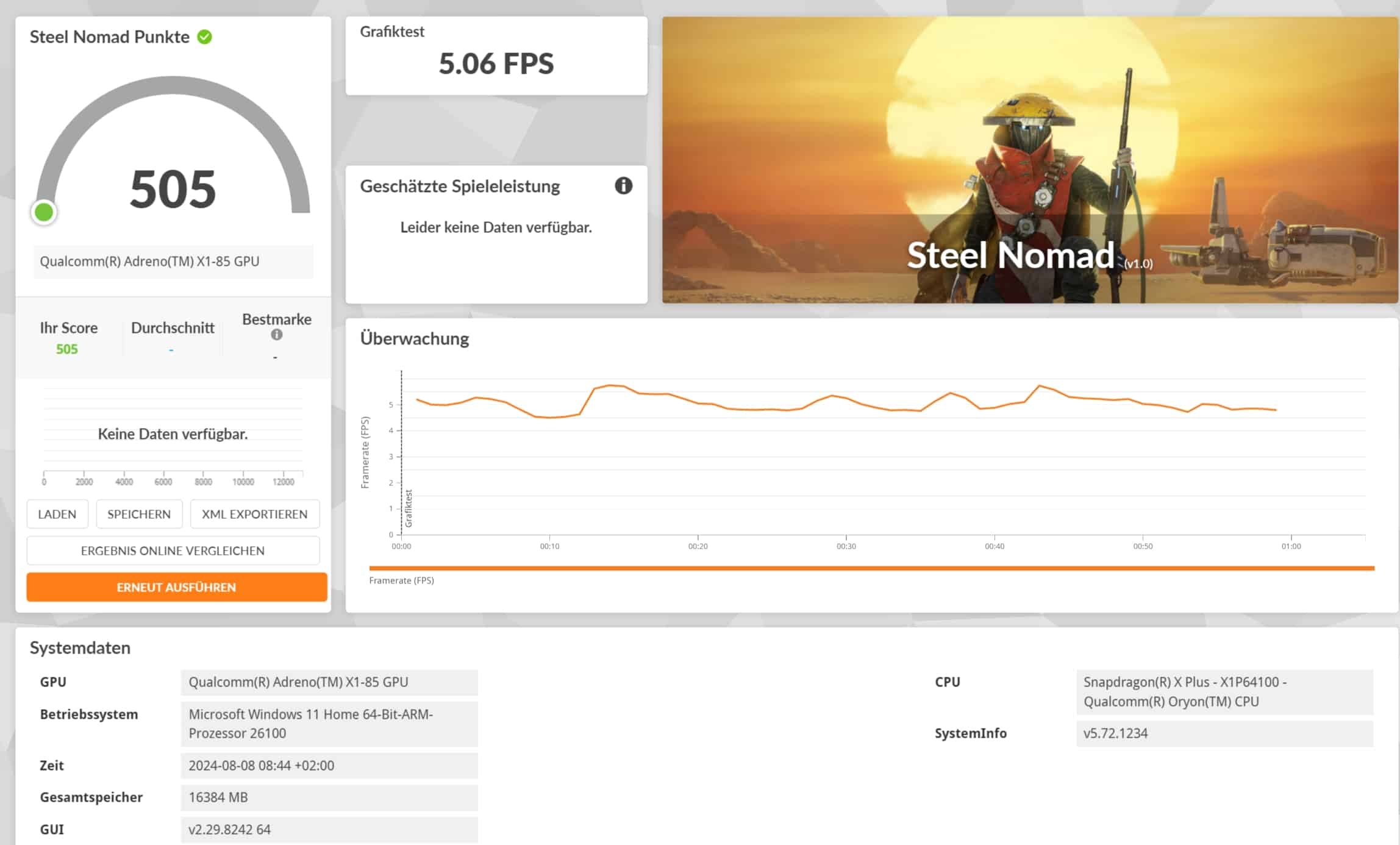Click the green score gauge indicator dot
Image resolution: width=1400 pixels, height=845 pixels.
(x=44, y=212)
